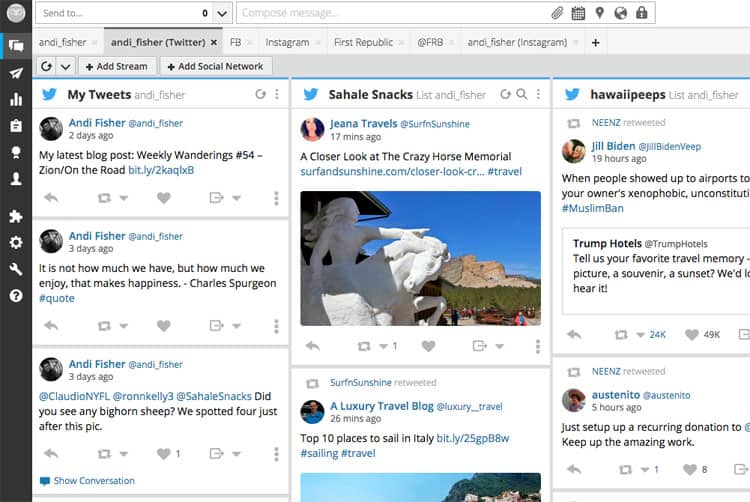Search within the Sahale Snacks stream
Screen dimensions: 750x502
coord(522,94)
